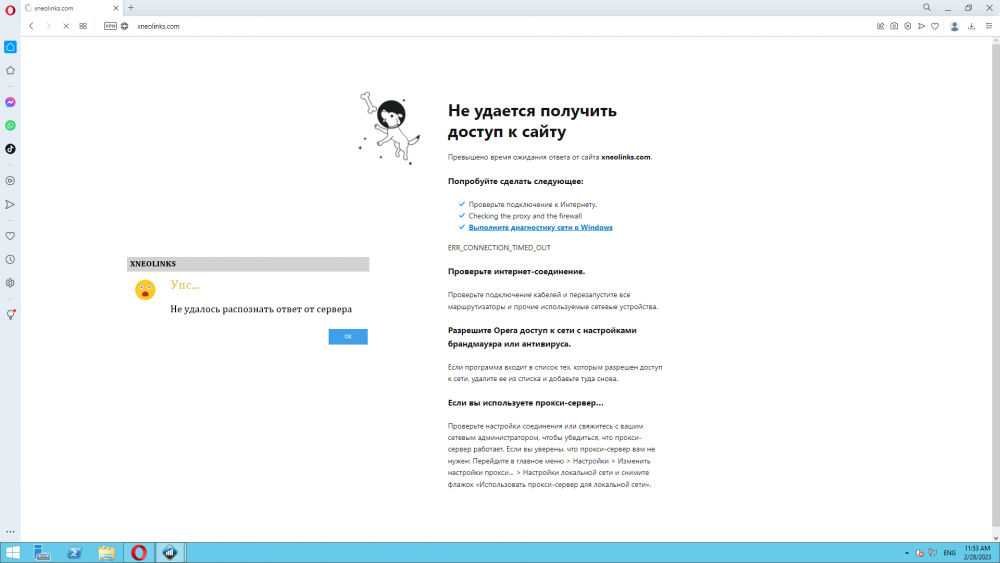Open the Player sidebar icon
1000x563 pixels.
pyautogui.click(x=10, y=181)
